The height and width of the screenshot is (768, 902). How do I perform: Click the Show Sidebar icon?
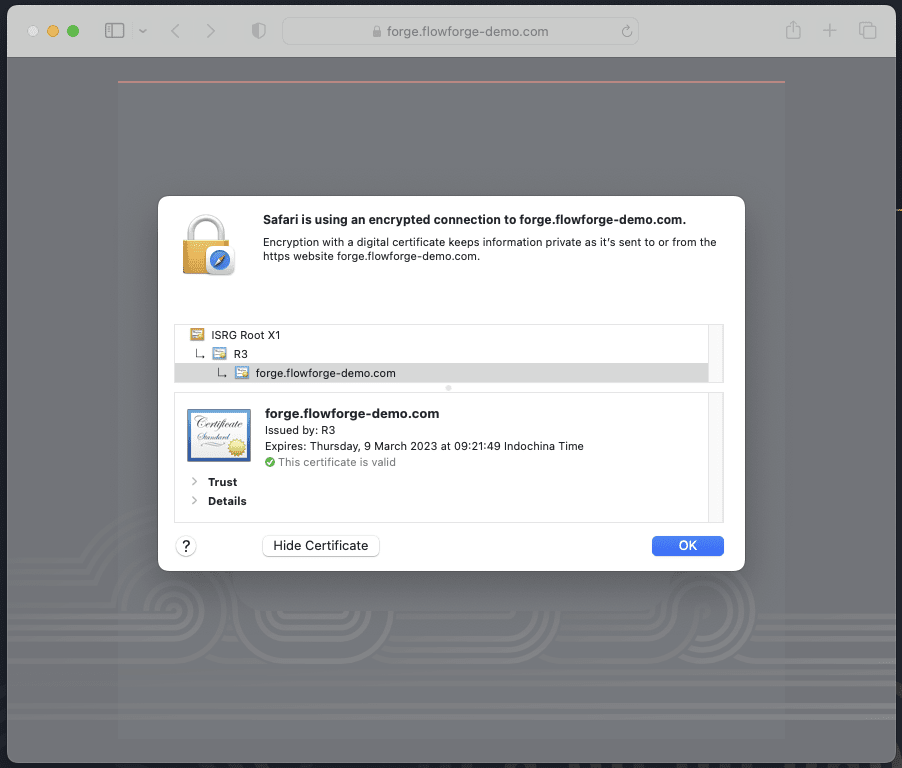tap(115, 31)
